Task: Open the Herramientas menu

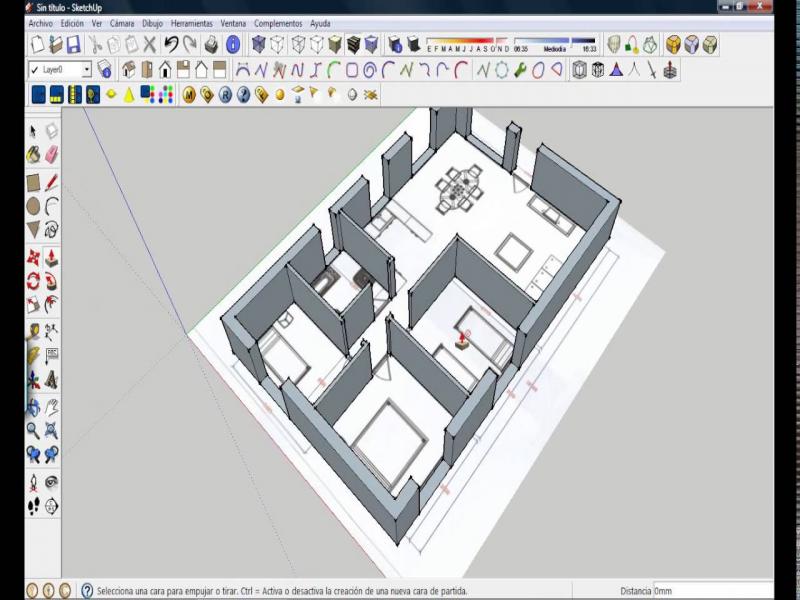Action: tap(191, 22)
